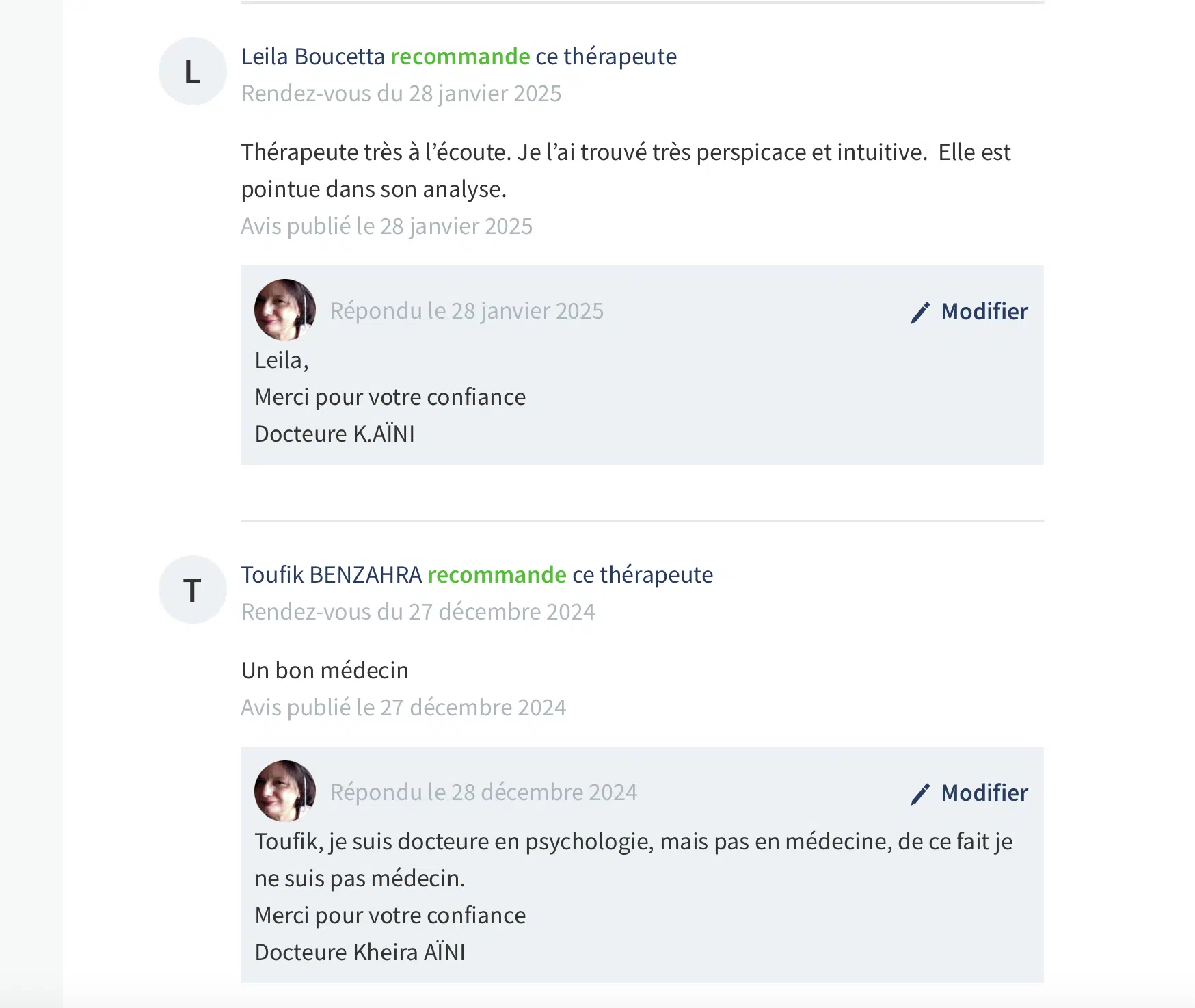1195x1008 pixels.
Task: Click 'Avis publié le 28 janvier 2025' text
Action: pos(386,226)
